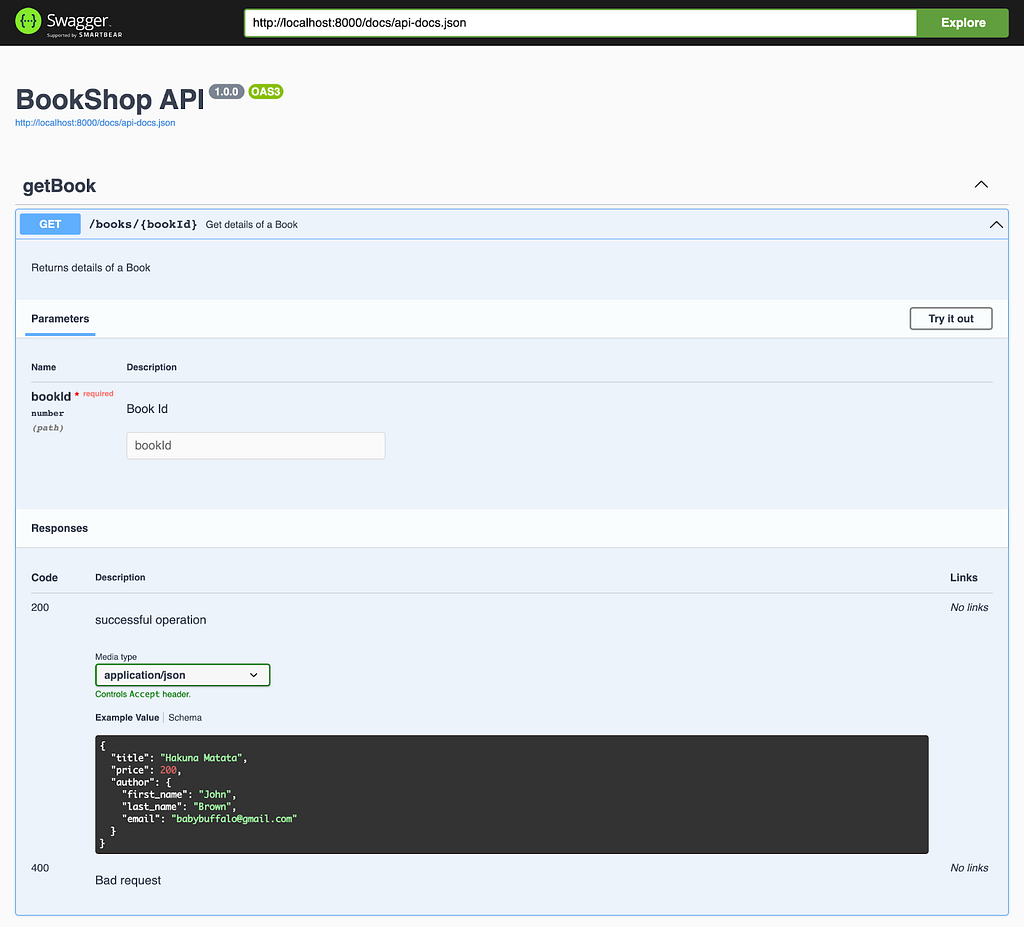
Task: Click the JSON example code block
Action: point(511,794)
